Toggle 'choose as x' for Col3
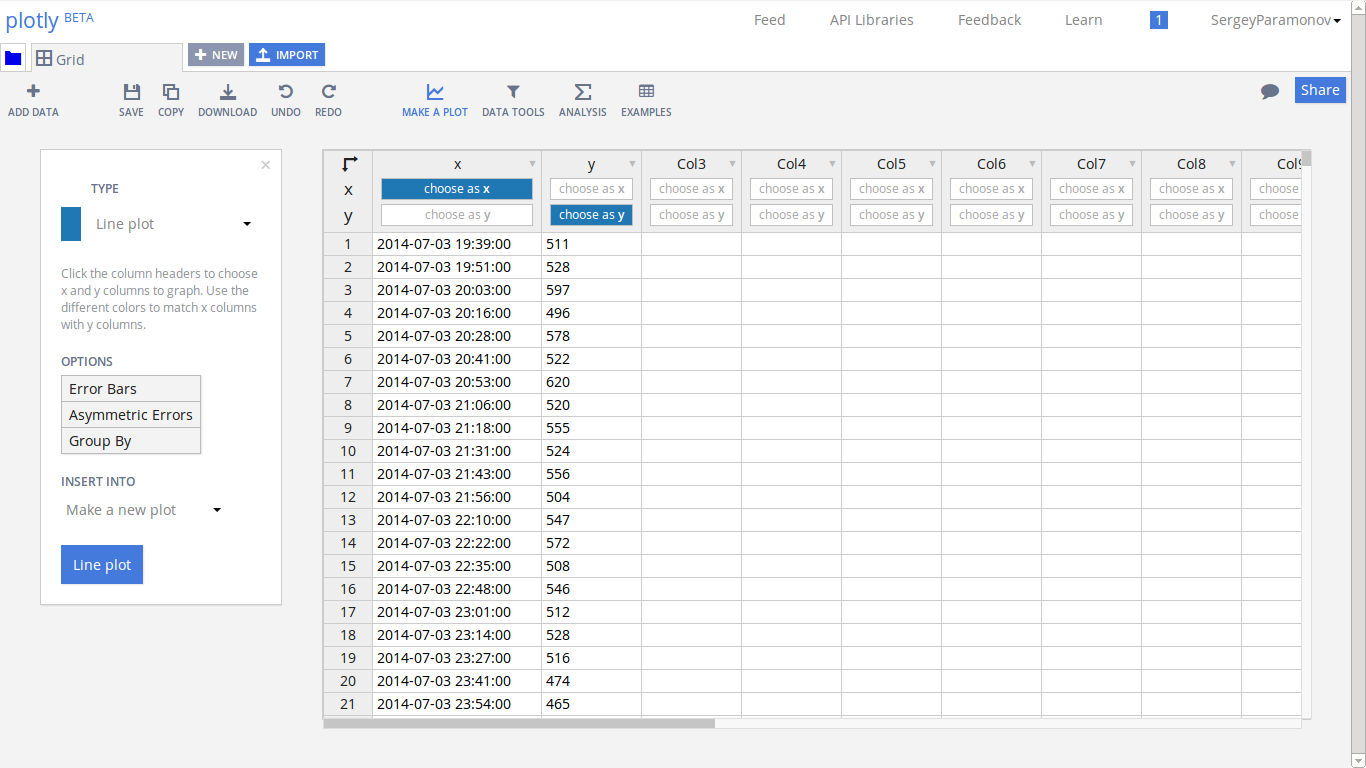1366x768 pixels. [692, 189]
